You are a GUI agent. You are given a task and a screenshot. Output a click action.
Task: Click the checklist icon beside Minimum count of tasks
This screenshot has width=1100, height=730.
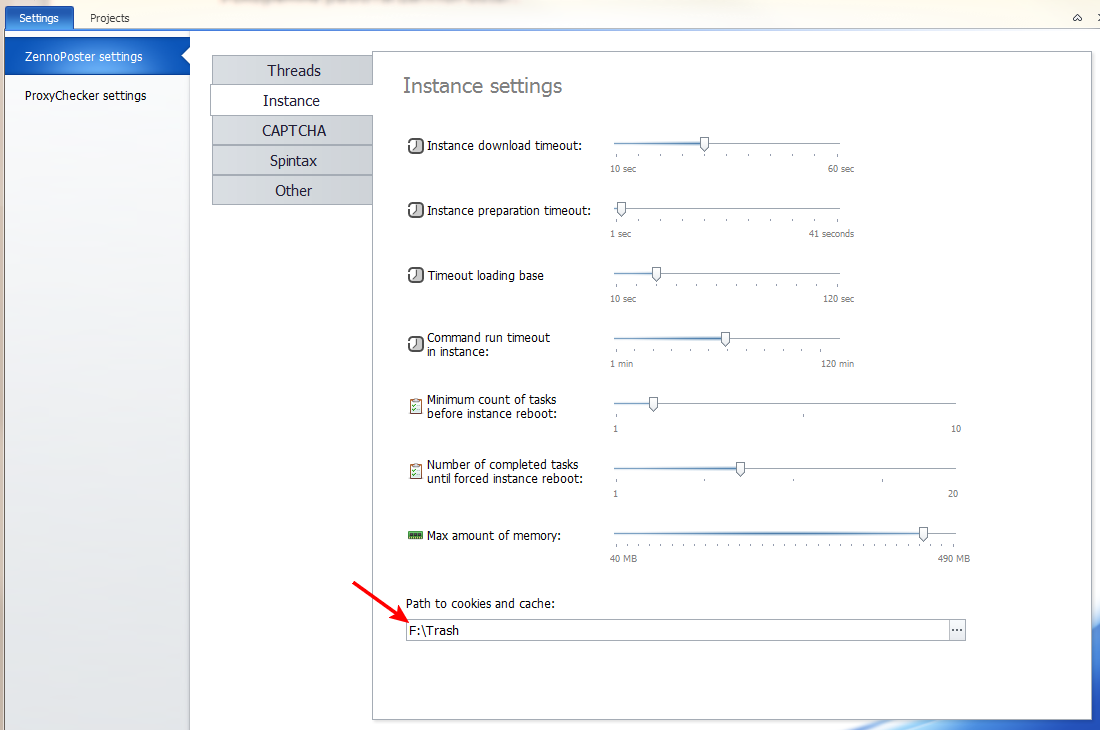click(x=415, y=406)
